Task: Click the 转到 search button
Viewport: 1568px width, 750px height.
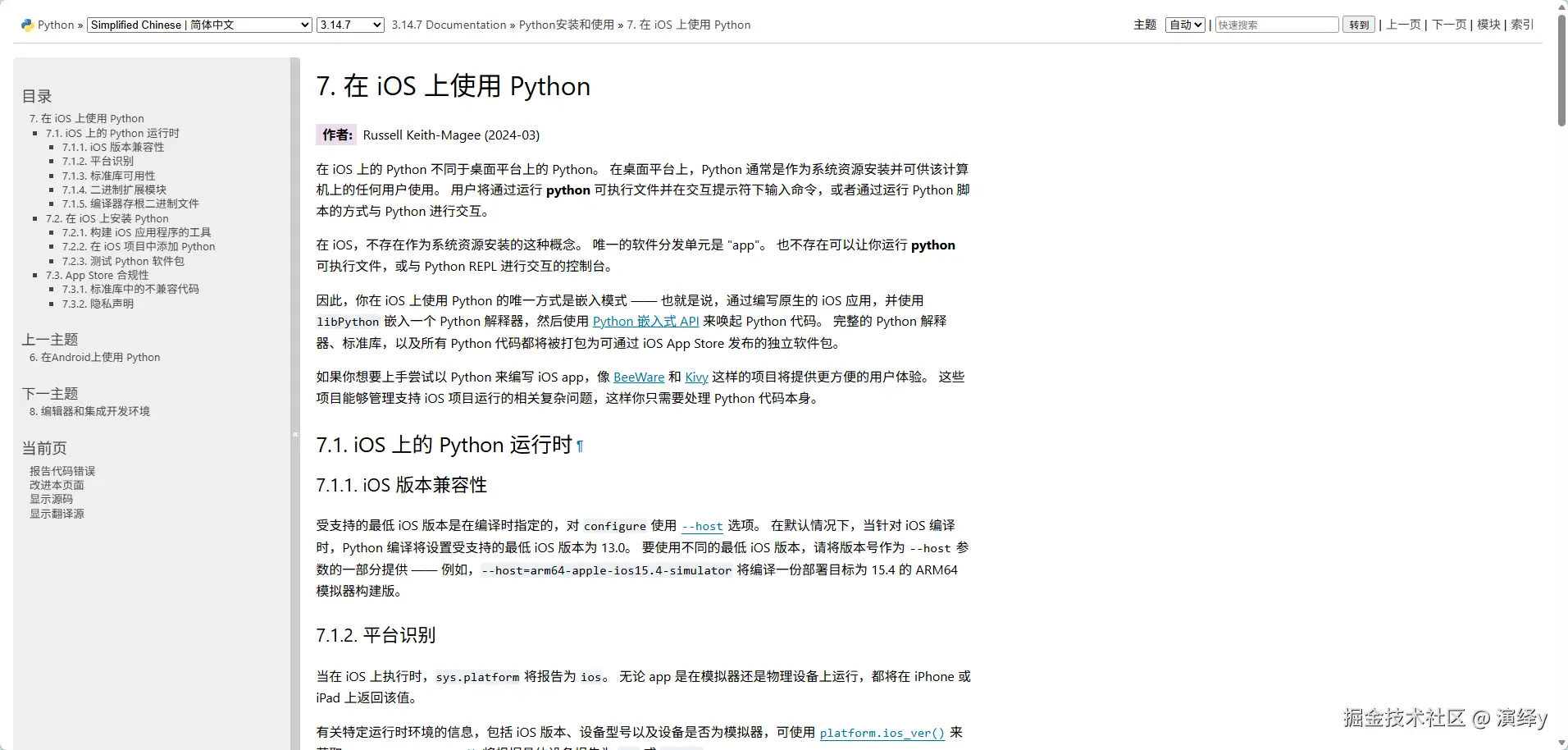Action: pos(1359,25)
